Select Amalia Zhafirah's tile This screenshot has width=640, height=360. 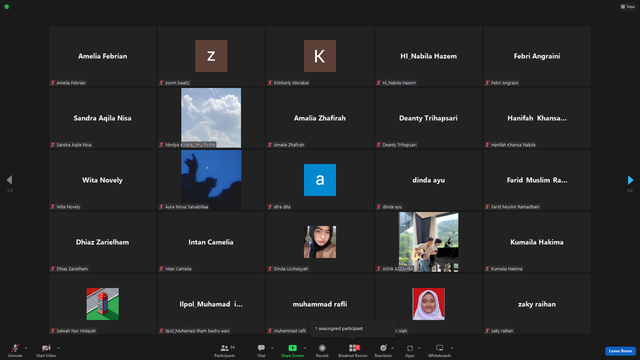pyautogui.click(x=320, y=118)
